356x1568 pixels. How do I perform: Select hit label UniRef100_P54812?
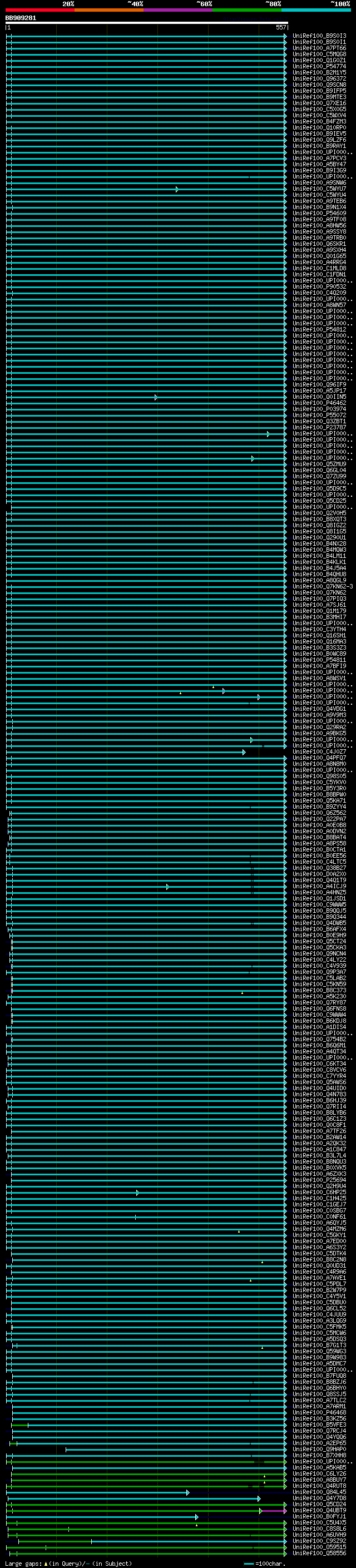click(x=319, y=330)
